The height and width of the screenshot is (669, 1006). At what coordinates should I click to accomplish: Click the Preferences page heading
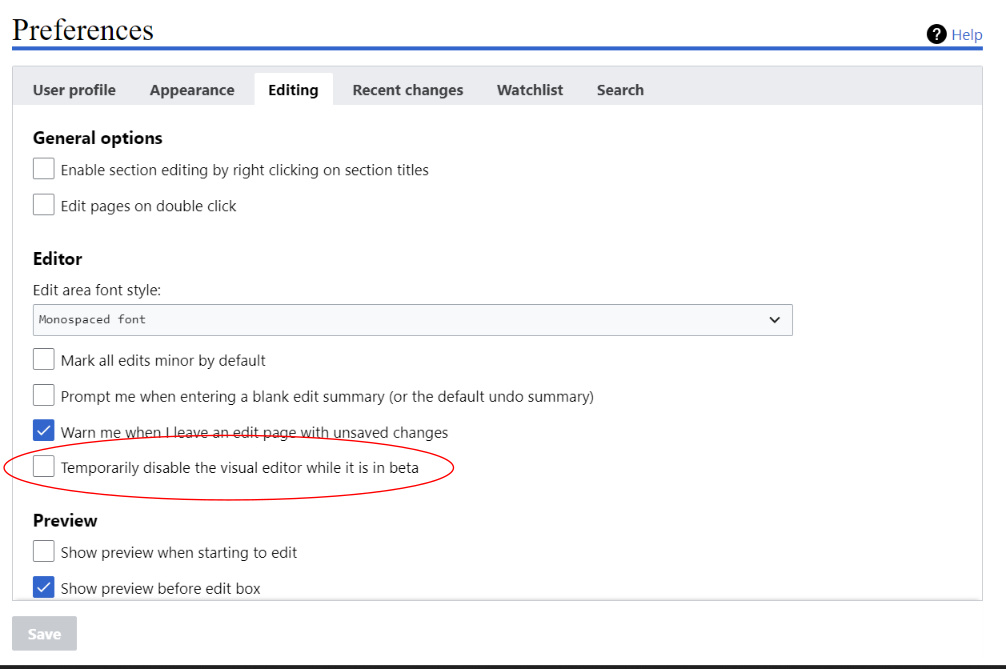[83, 30]
